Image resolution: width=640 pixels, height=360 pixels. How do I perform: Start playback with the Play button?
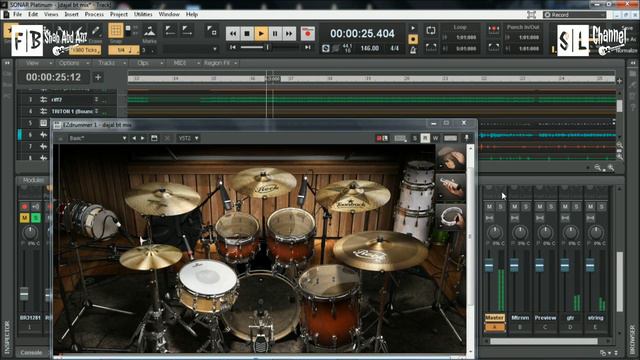pos(261,33)
